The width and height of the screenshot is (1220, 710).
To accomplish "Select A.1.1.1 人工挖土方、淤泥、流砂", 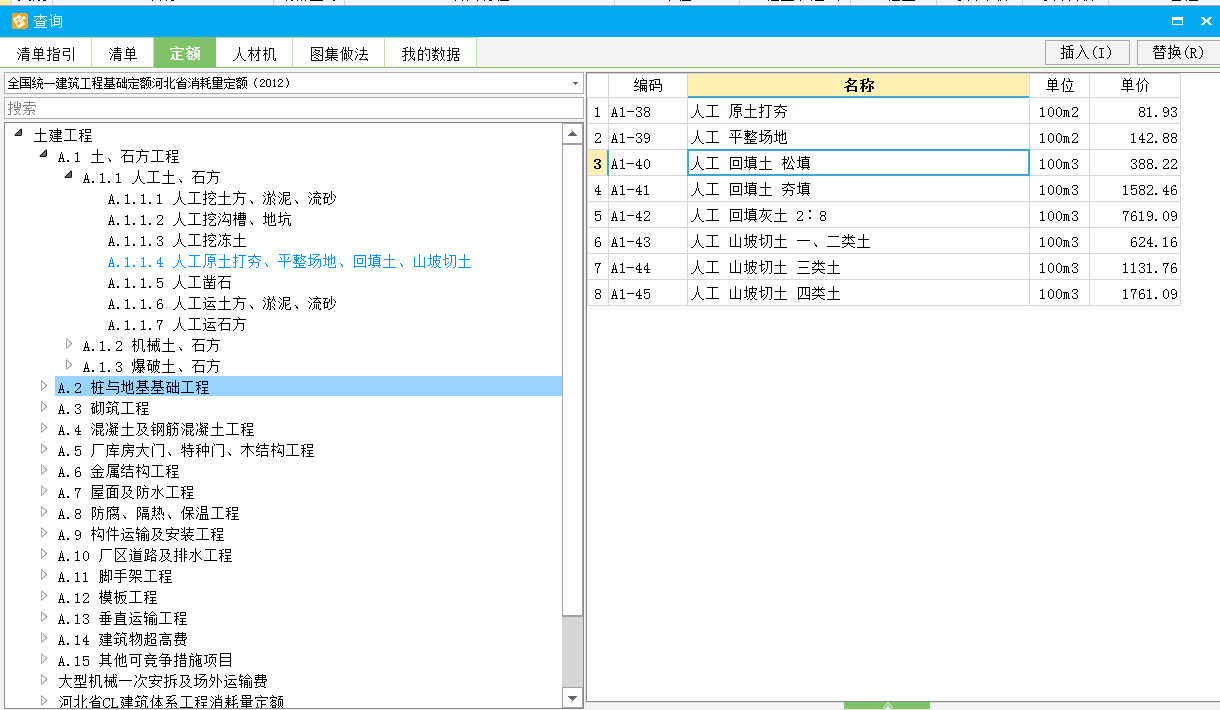I will pos(222,198).
